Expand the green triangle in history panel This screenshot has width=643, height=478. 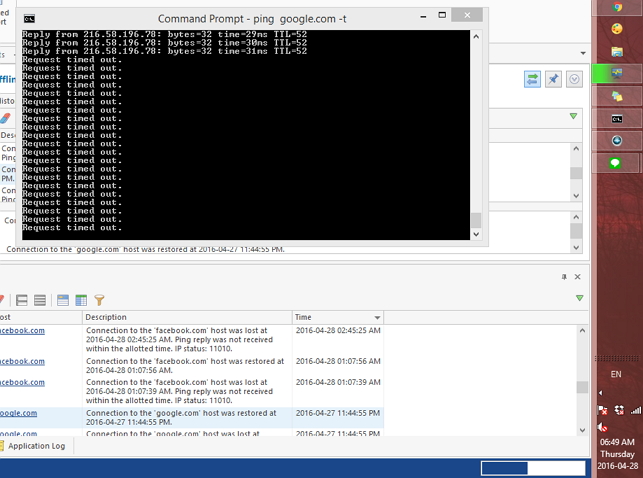(x=574, y=116)
